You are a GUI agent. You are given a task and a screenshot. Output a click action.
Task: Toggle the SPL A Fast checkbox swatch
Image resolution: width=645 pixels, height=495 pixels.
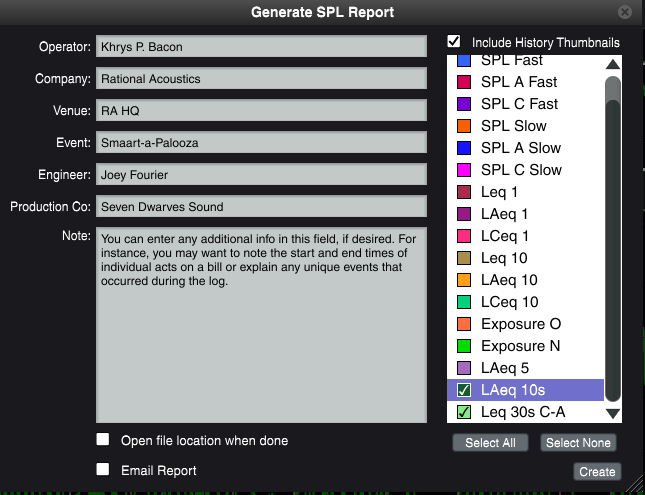pos(464,82)
